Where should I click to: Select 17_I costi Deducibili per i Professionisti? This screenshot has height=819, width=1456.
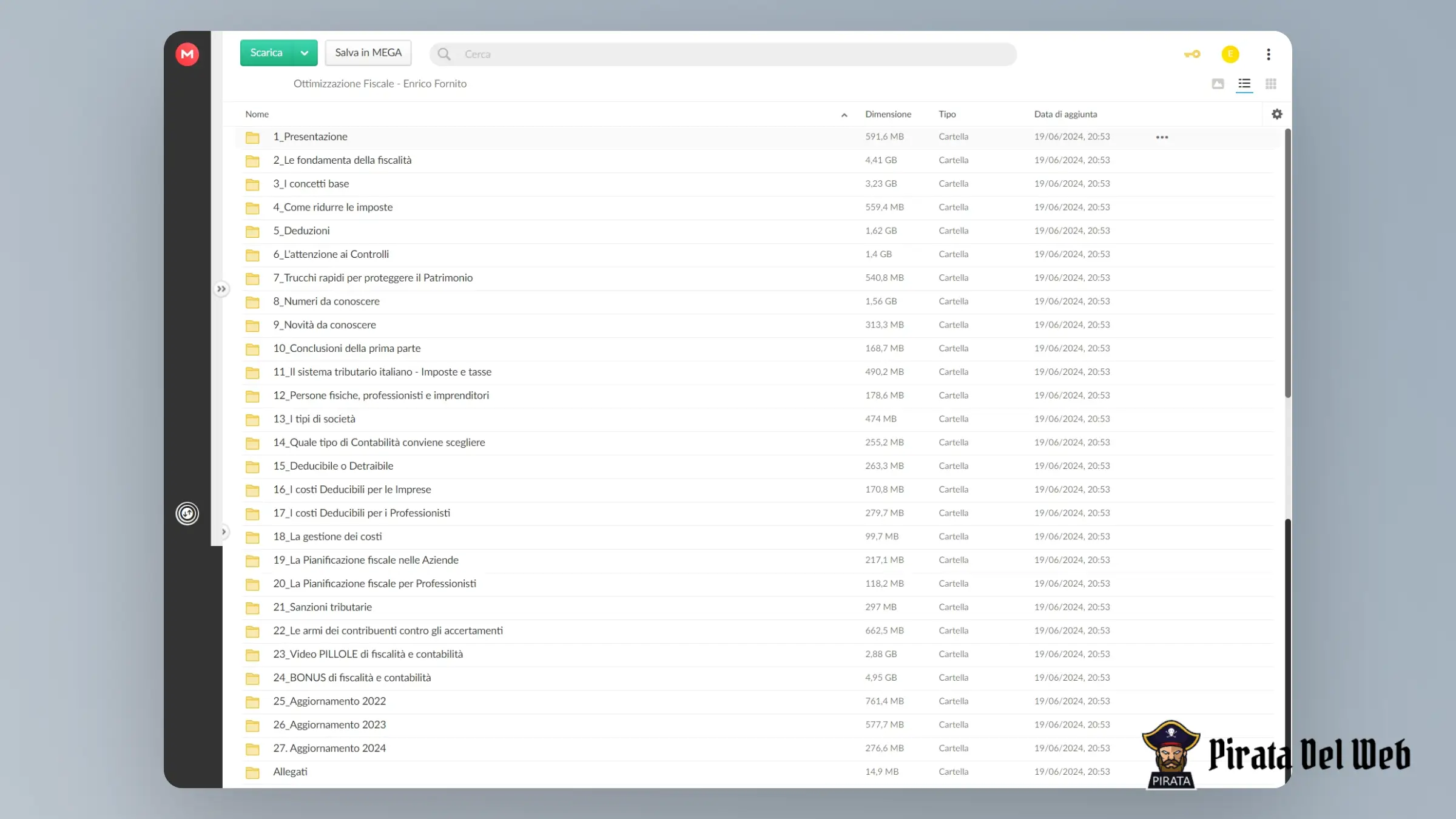[362, 513]
